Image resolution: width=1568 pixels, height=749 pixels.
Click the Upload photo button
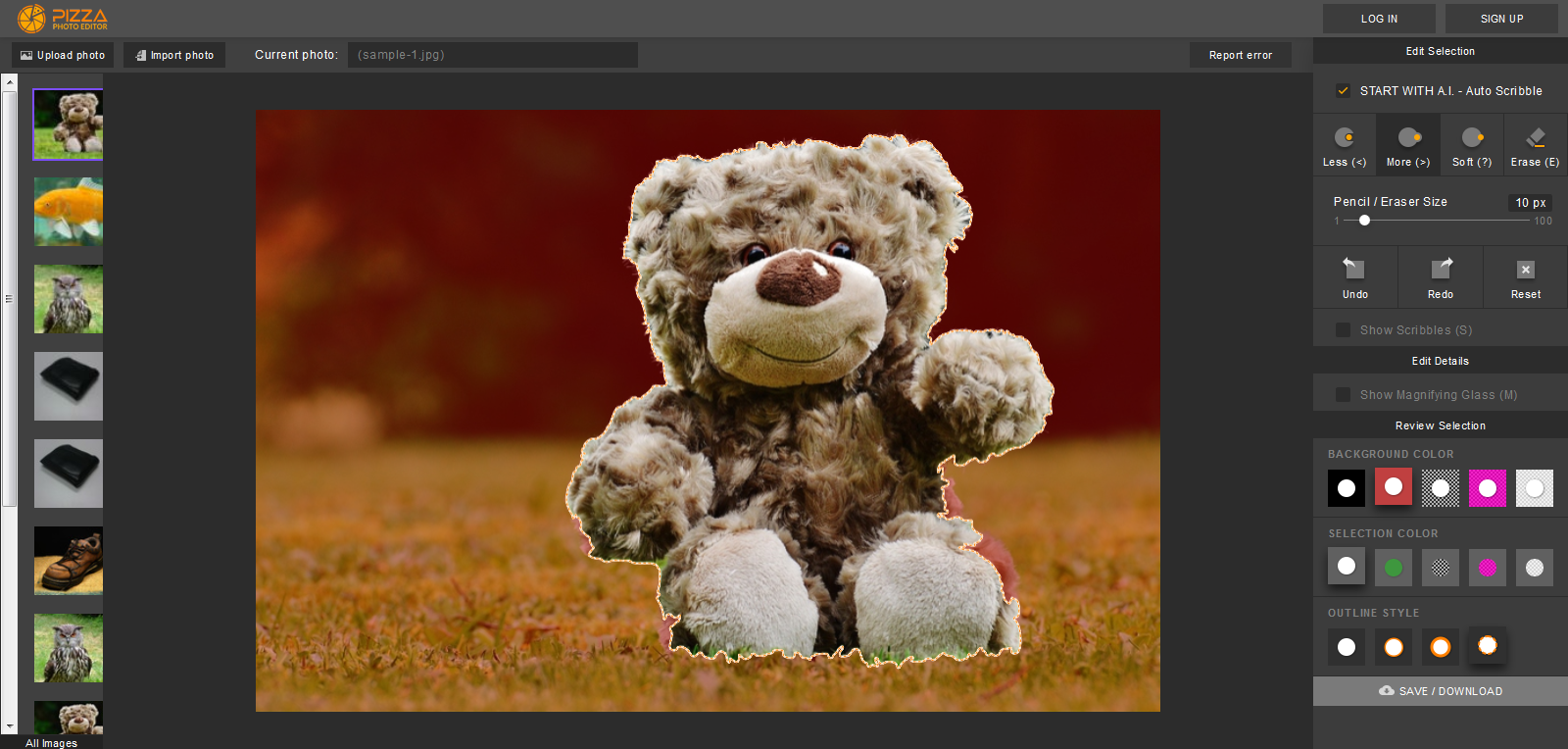63,55
